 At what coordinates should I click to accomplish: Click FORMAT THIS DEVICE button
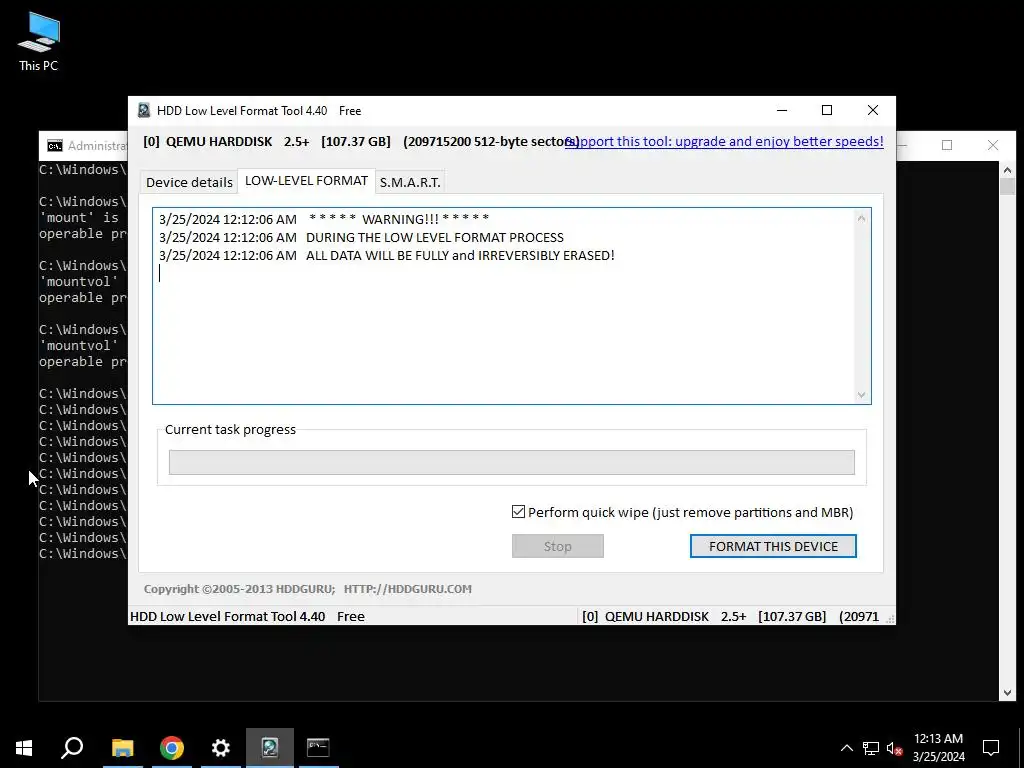(773, 546)
